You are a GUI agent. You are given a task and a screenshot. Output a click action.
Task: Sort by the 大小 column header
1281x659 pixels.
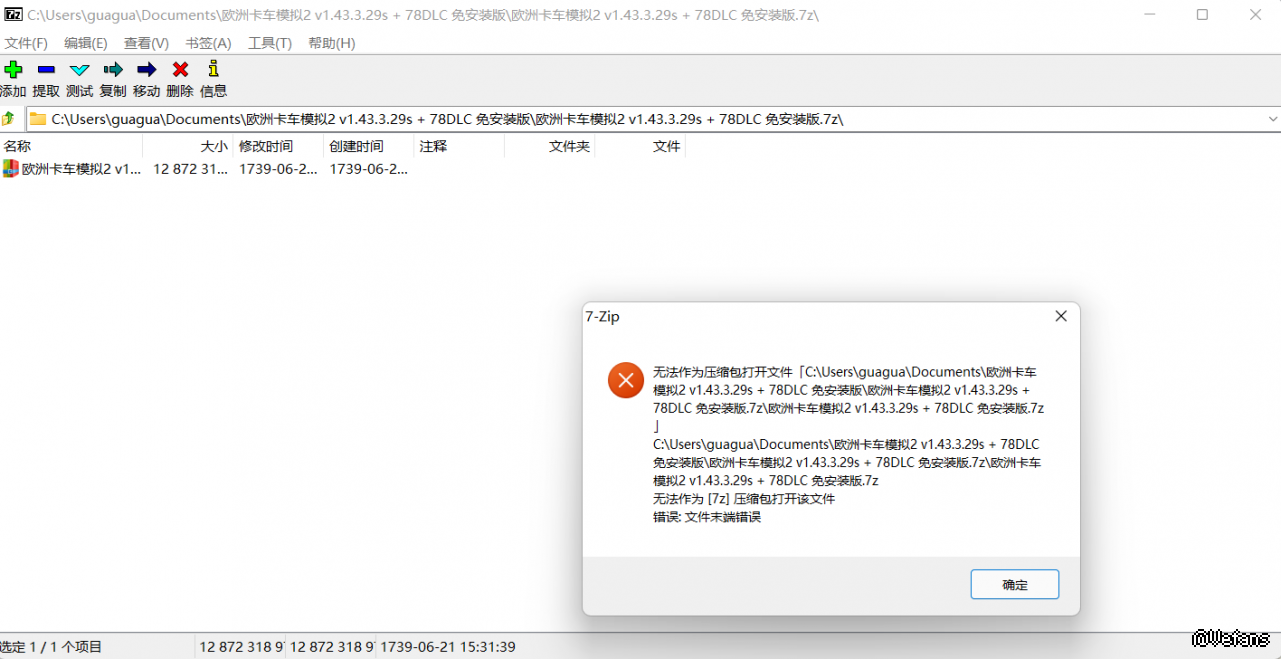[188, 146]
